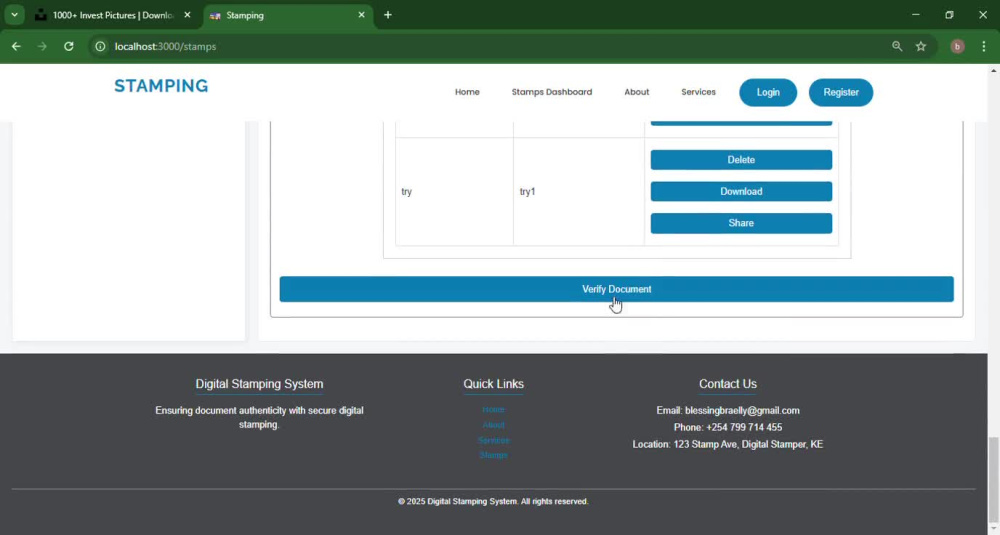Screen dimensions: 1000x535
Task: Restore down the browser window
Action: point(949,15)
